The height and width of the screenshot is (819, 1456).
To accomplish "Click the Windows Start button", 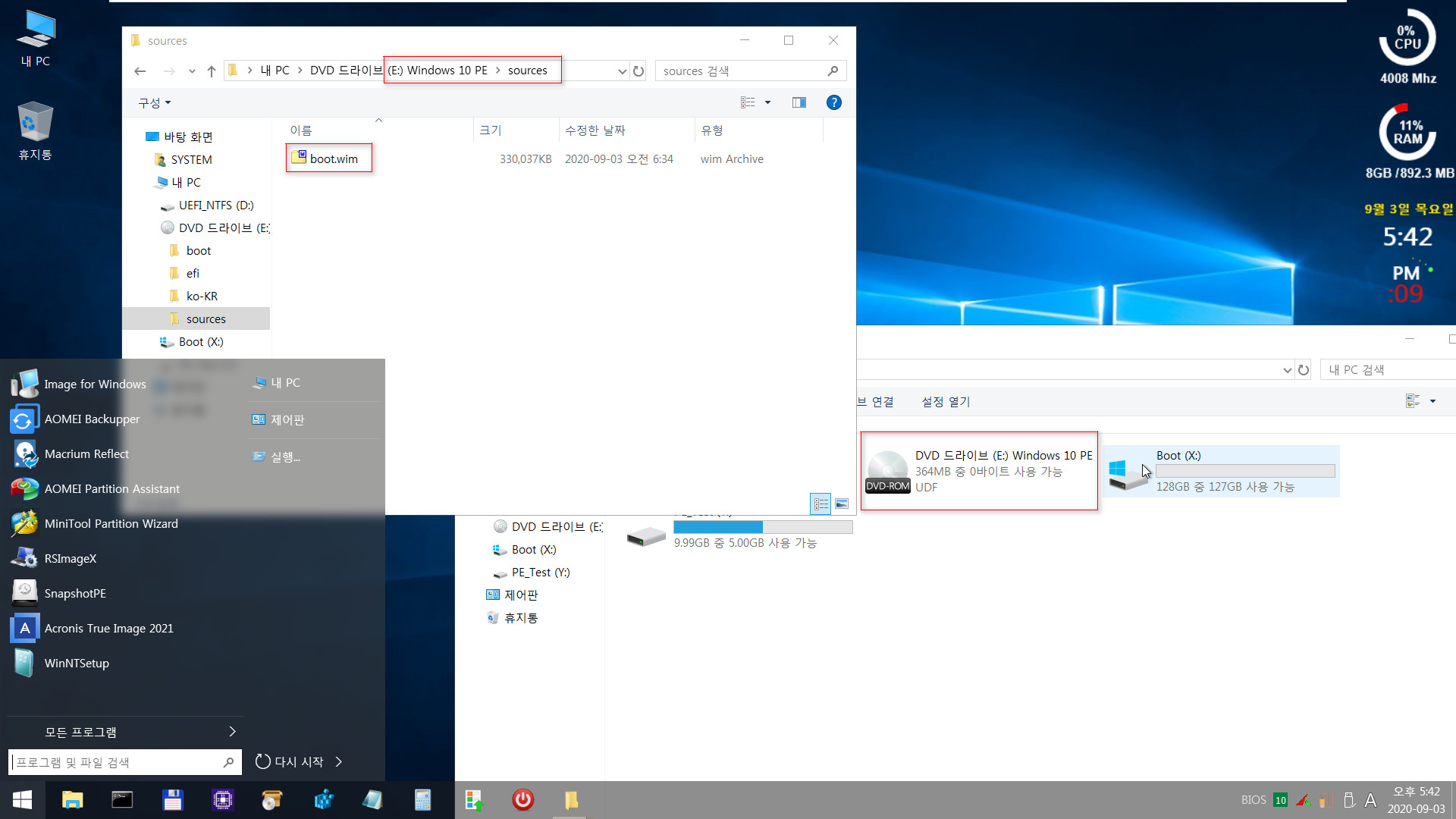I will (x=22, y=800).
